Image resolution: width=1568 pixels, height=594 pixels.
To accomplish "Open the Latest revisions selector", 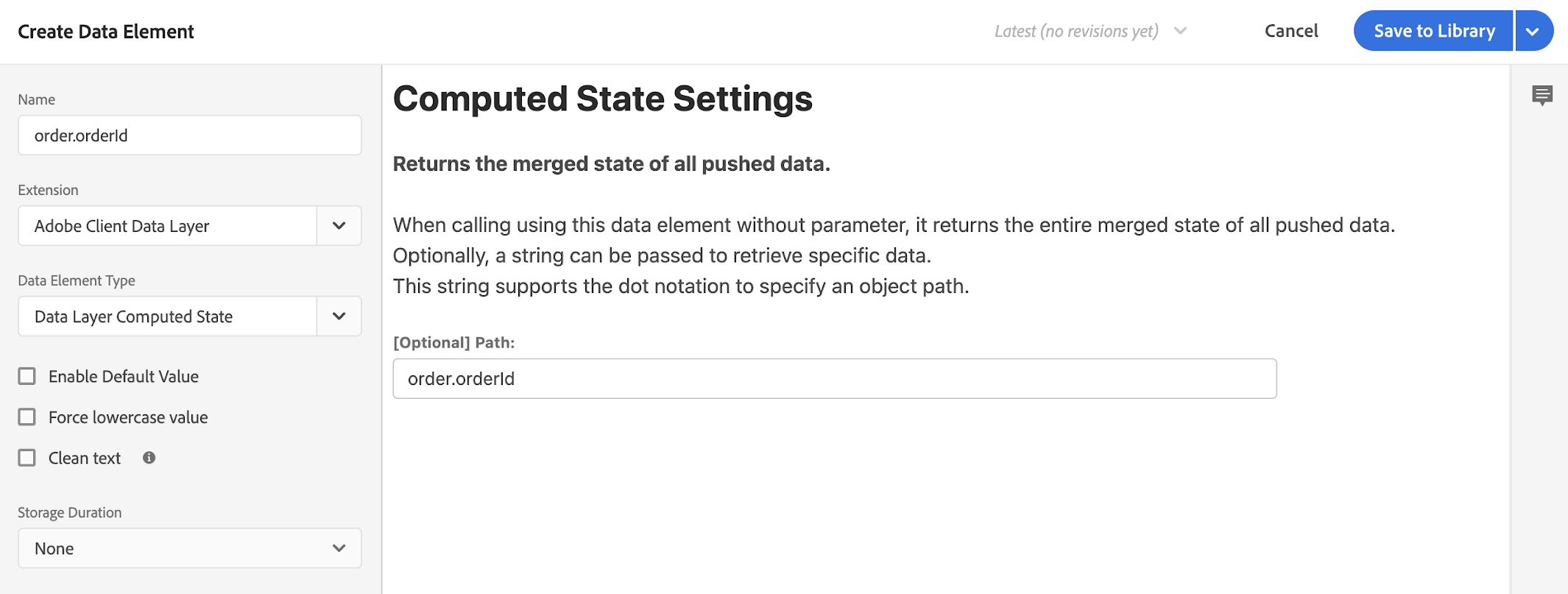I will click(x=1090, y=31).
